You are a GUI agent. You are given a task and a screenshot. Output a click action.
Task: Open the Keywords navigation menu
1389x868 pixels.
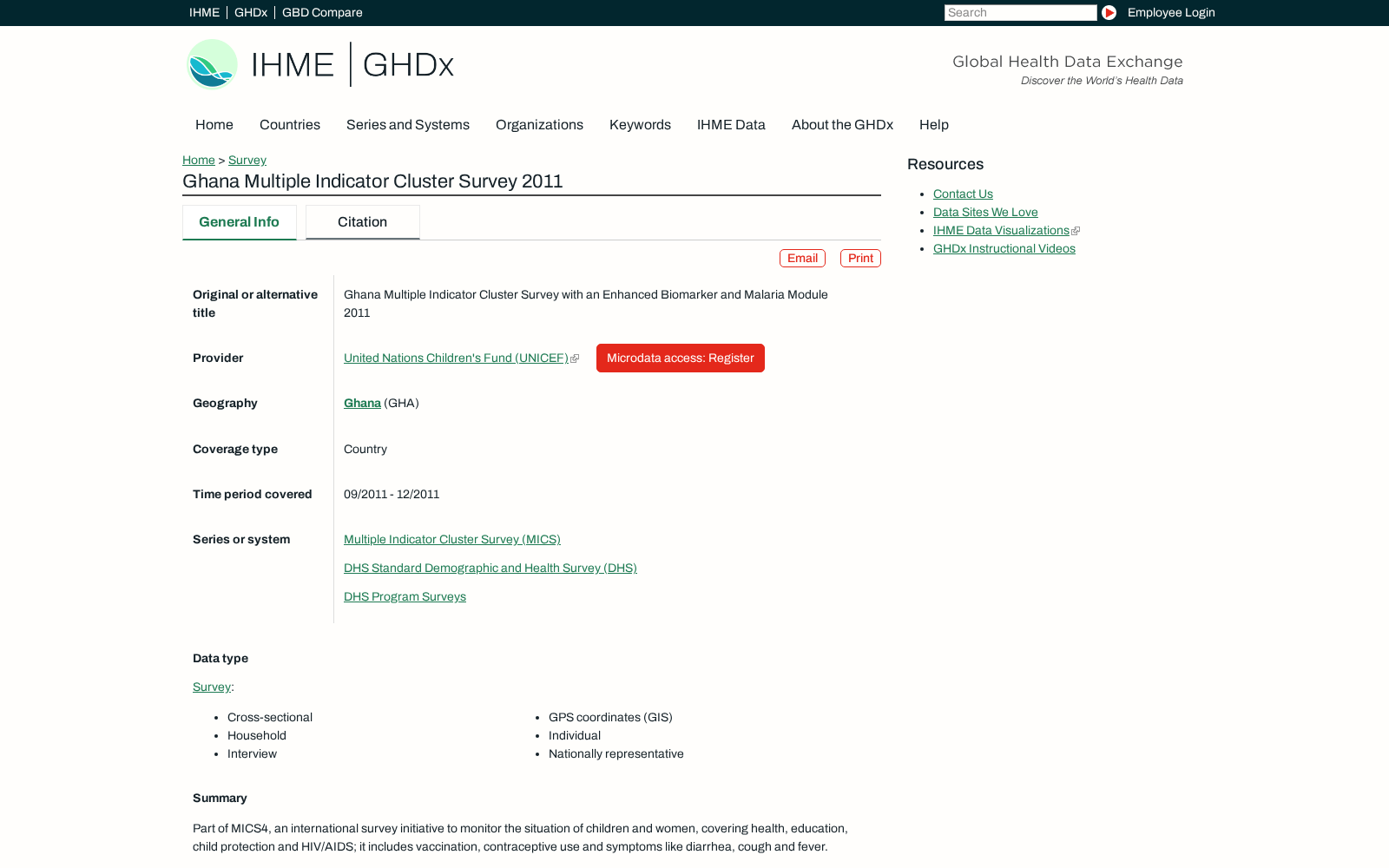640,125
